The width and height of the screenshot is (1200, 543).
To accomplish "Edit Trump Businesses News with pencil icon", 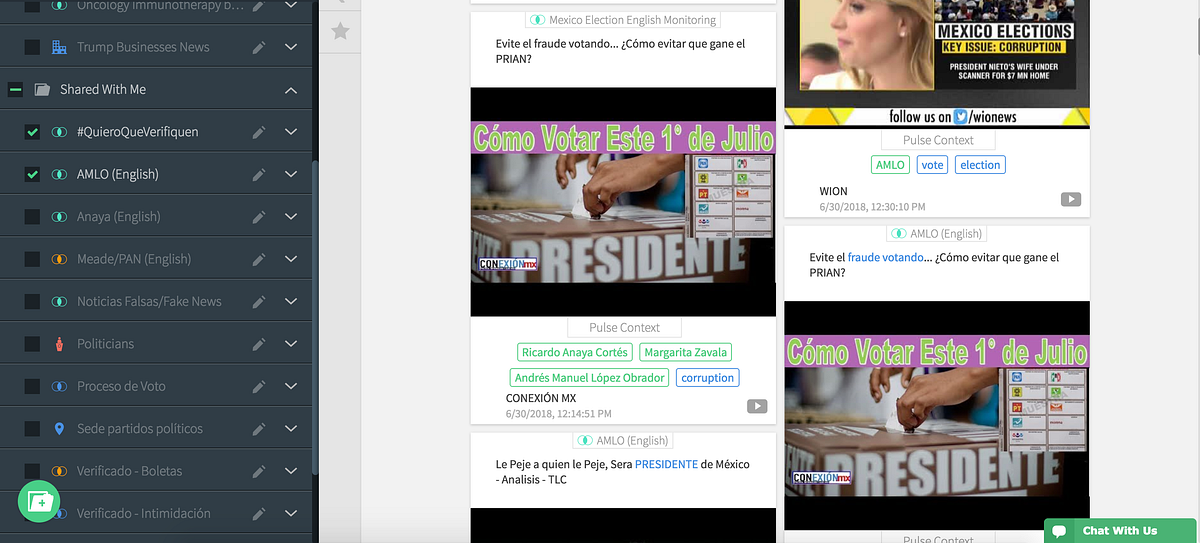I will [x=258, y=47].
